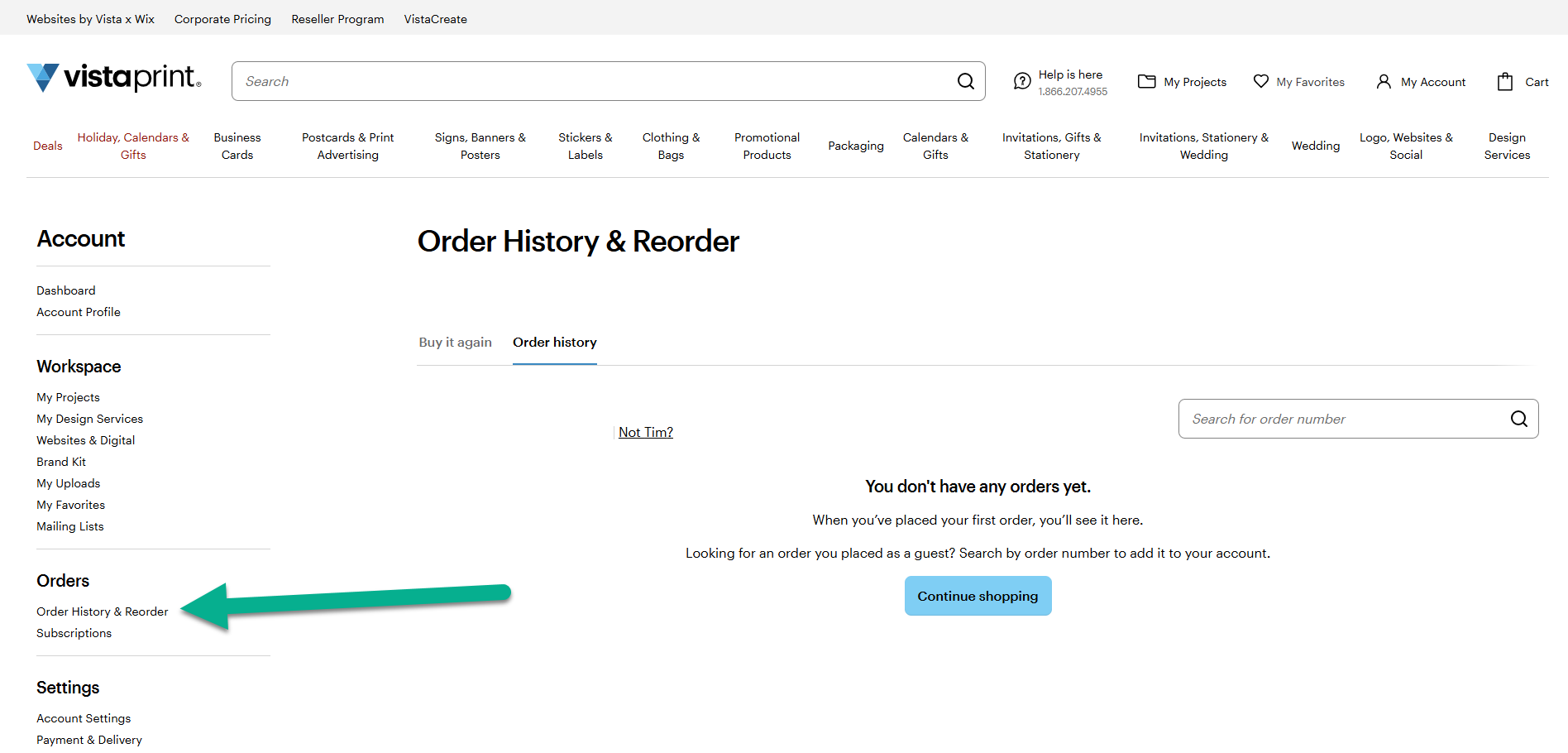
Task: Open My Design Services in sidebar
Action: click(89, 419)
